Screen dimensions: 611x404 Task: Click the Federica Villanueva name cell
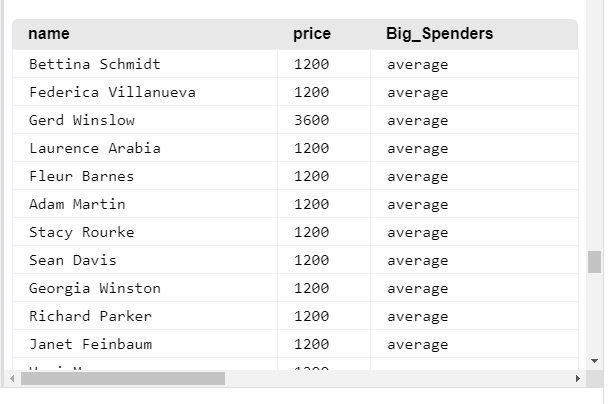(145, 92)
